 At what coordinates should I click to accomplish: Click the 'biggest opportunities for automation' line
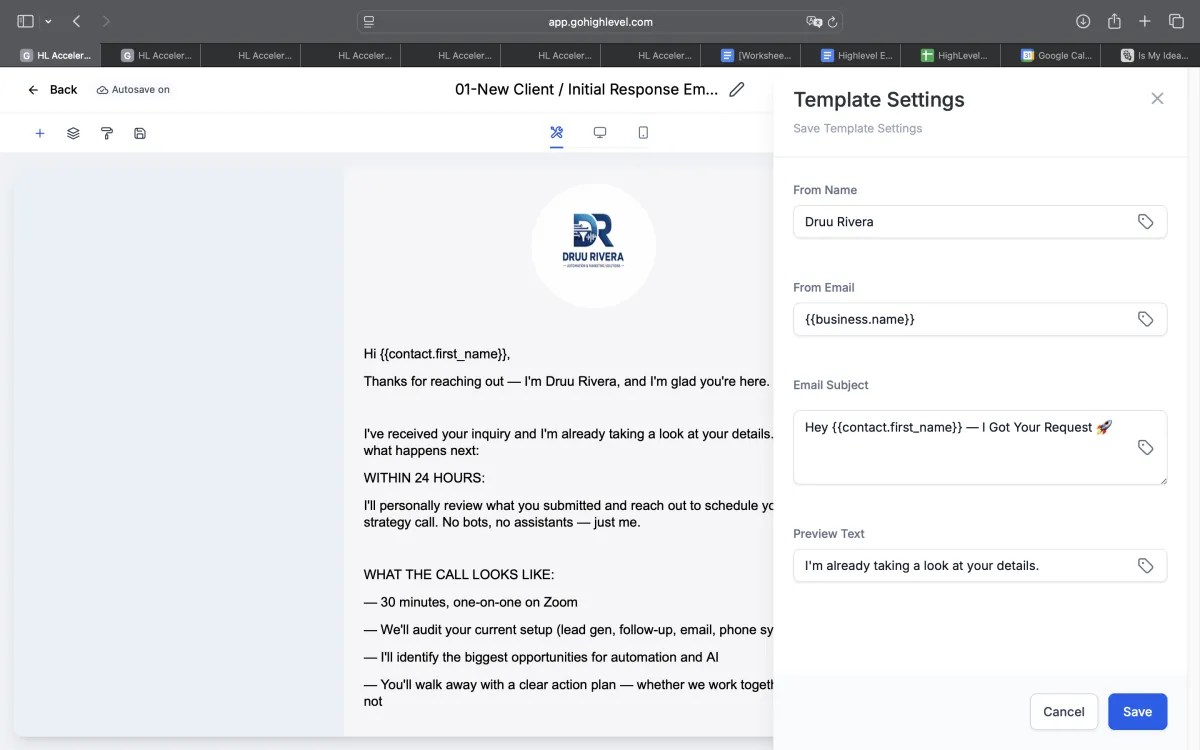tap(541, 657)
